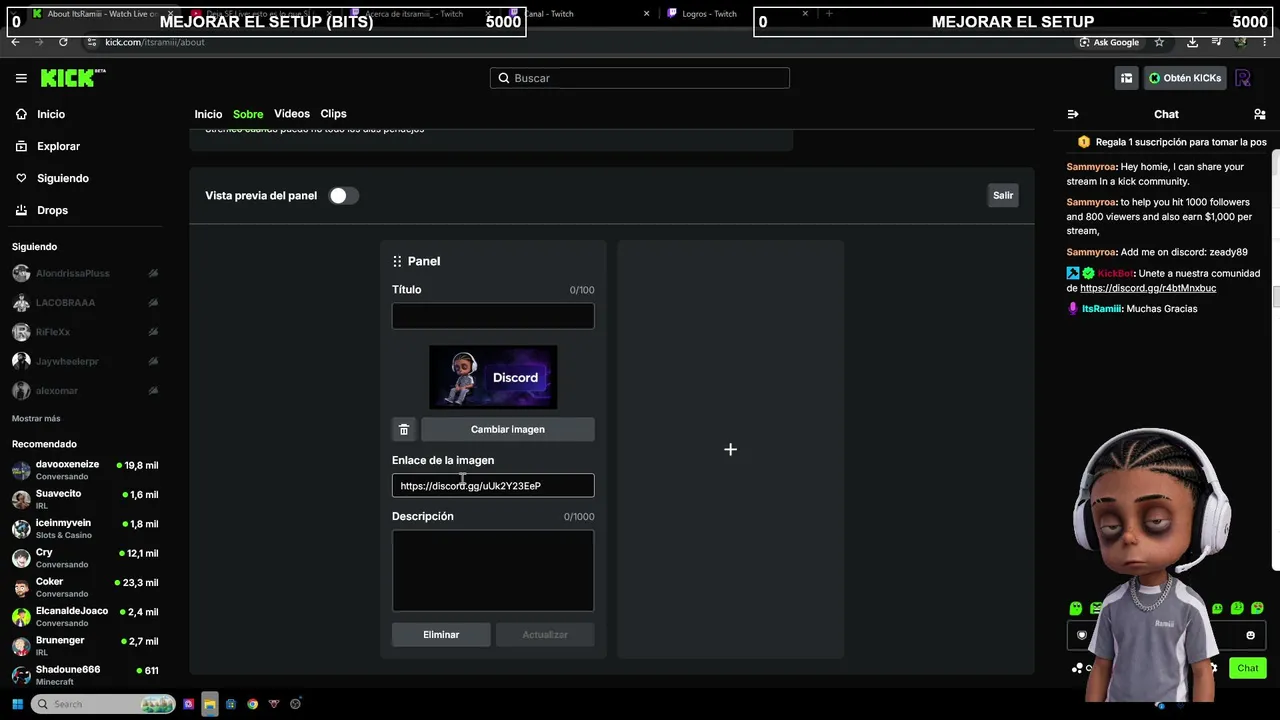The width and height of the screenshot is (1280, 720).
Task: Expand followed channels with Mostrar más
Action: [36, 418]
